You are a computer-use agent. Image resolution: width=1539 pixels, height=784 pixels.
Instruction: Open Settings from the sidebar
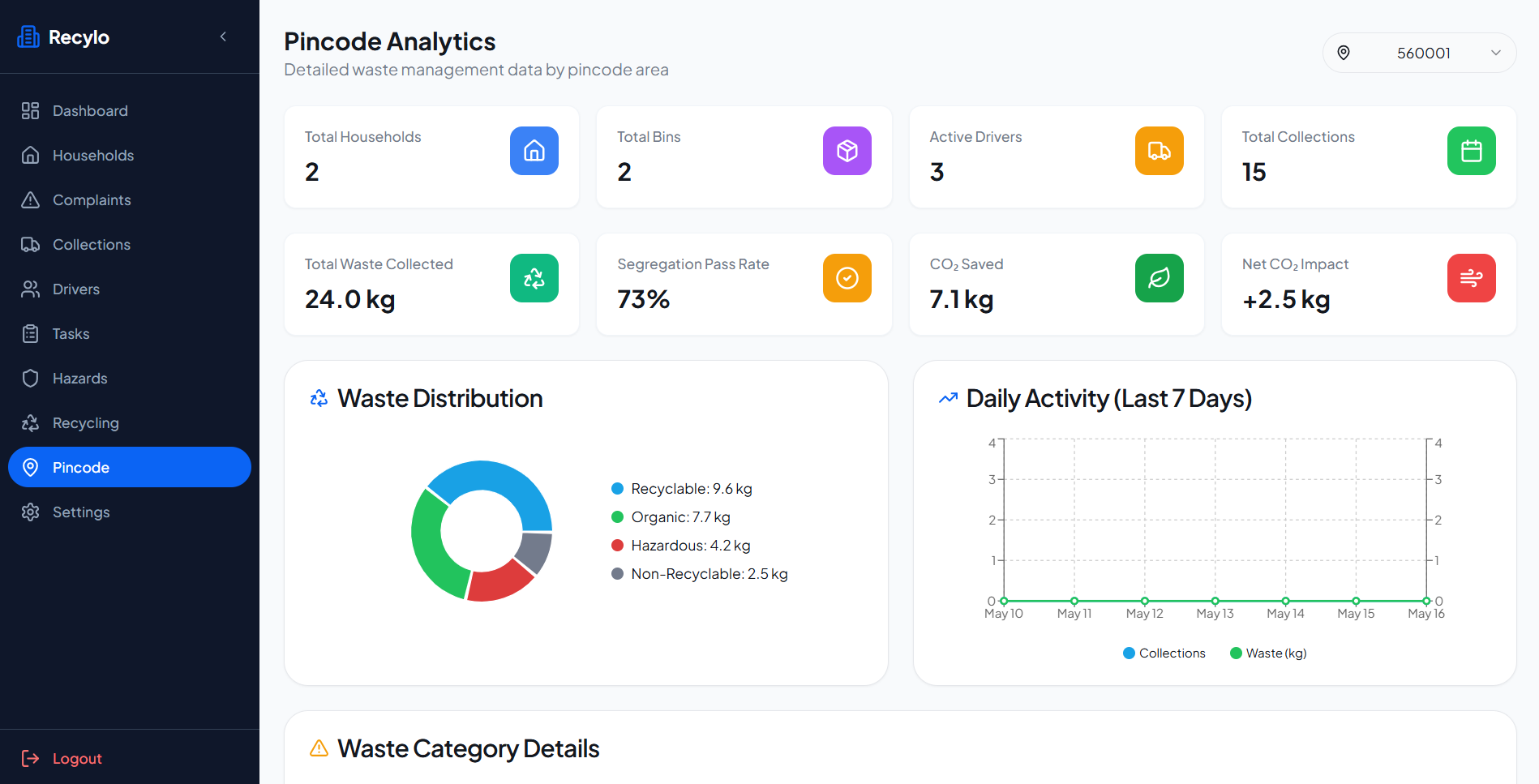click(x=130, y=512)
